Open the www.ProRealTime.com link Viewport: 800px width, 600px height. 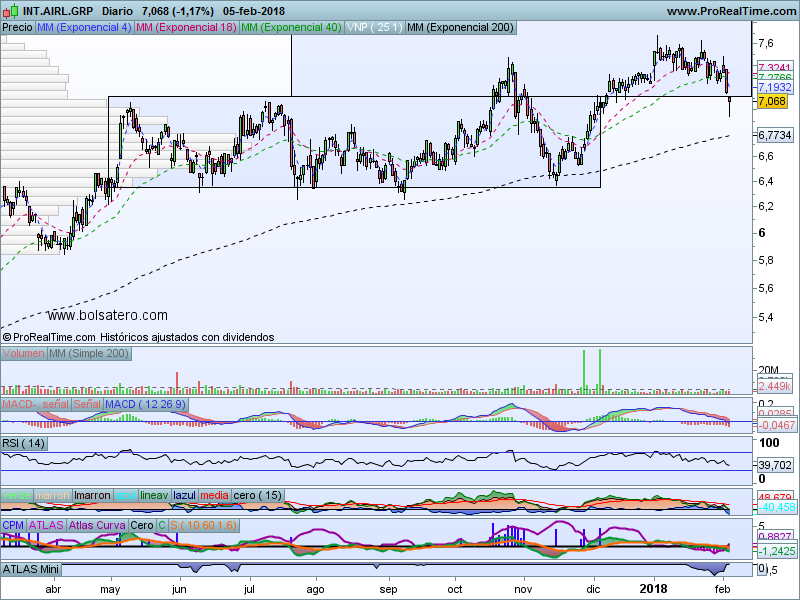(730, 11)
